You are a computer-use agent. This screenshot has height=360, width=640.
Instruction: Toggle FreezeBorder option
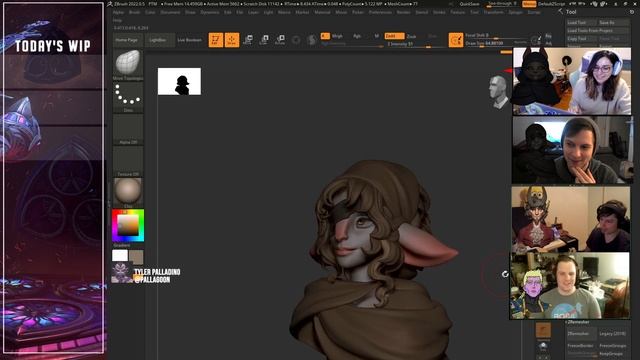[581, 346]
